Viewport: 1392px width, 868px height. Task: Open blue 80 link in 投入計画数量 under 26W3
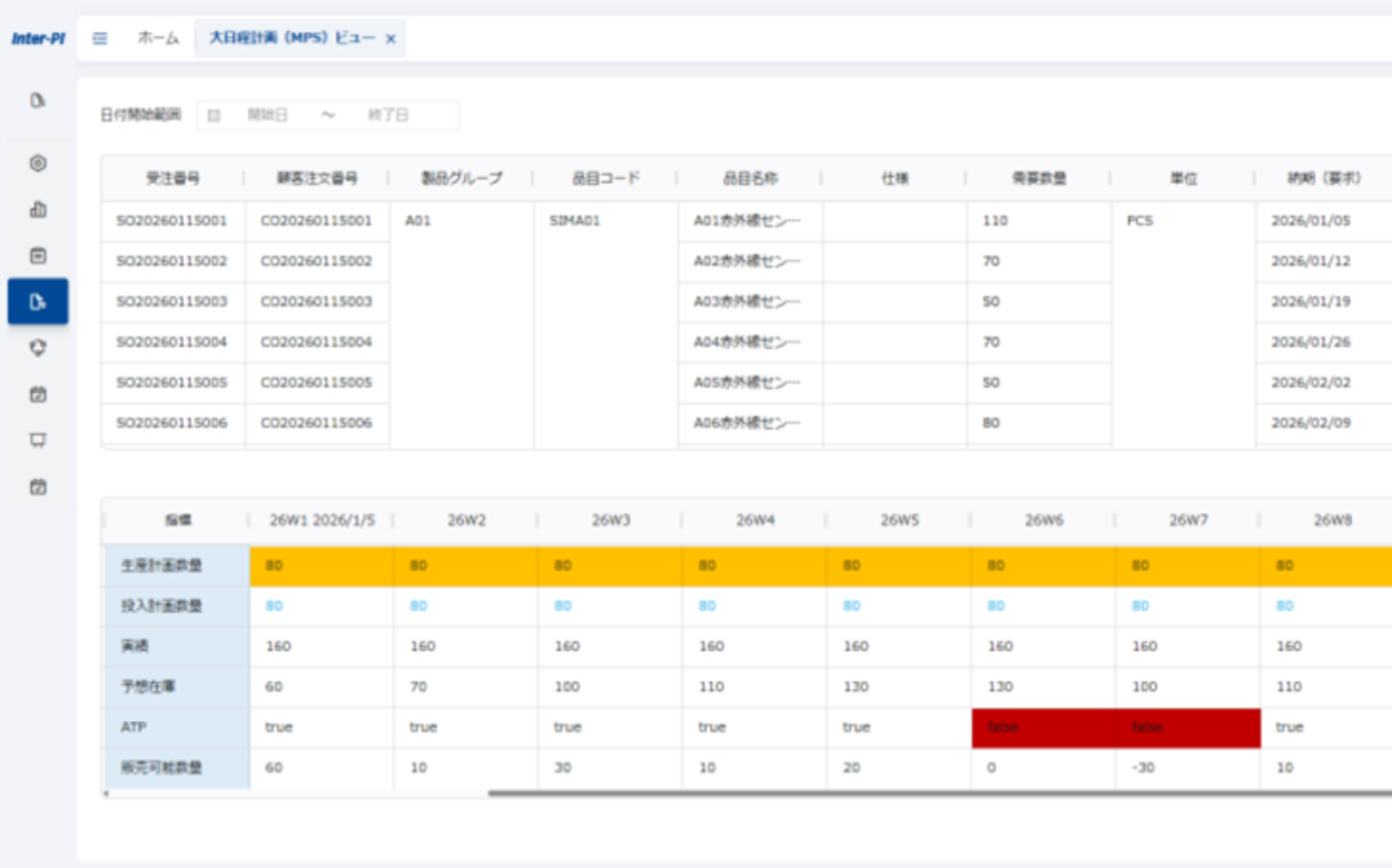coord(563,606)
